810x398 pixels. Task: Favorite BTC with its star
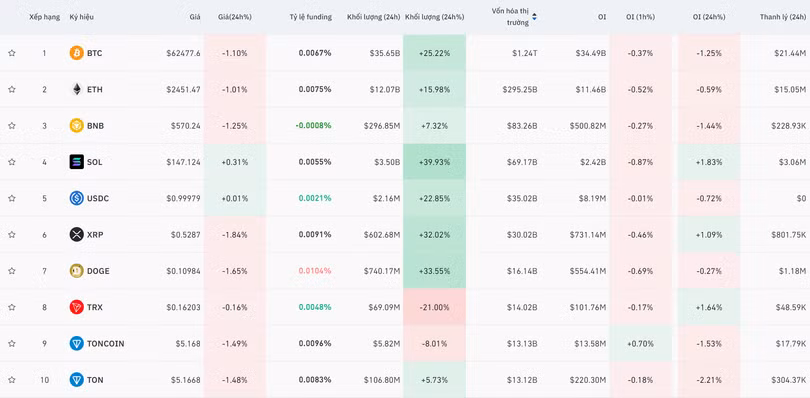[x=12, y=53]
